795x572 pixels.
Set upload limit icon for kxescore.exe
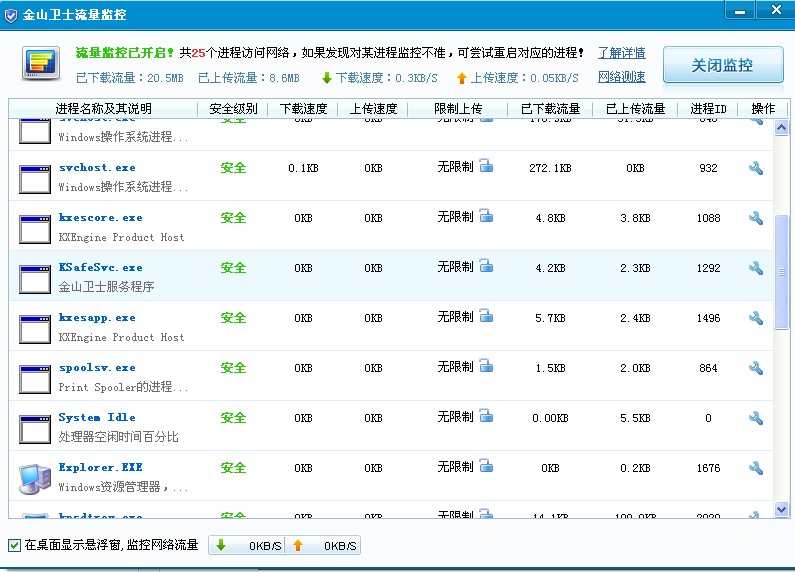pos(486,216)
